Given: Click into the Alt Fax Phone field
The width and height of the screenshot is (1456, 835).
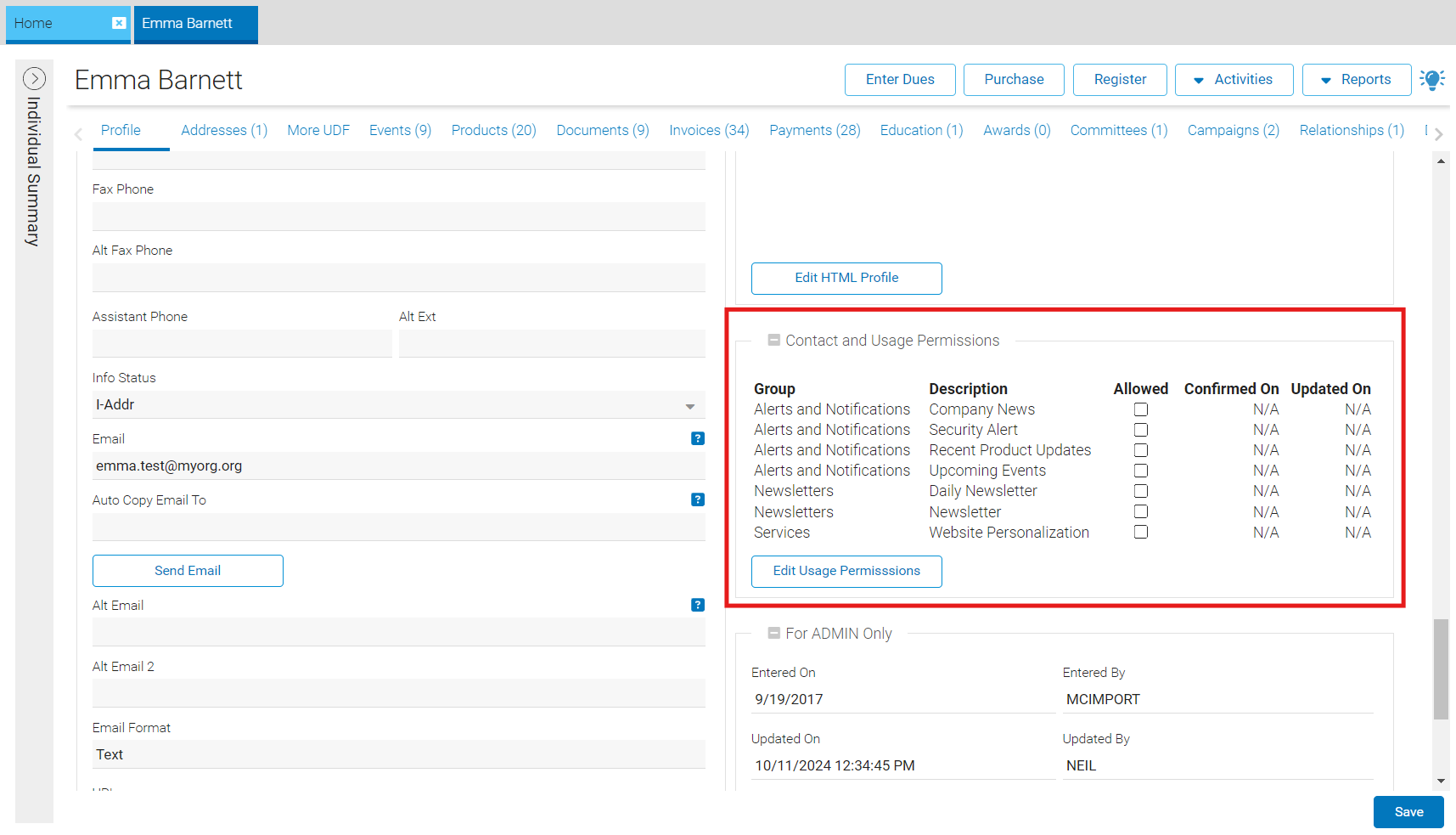Looking at the screenshot, I should (x=398, y=278).
